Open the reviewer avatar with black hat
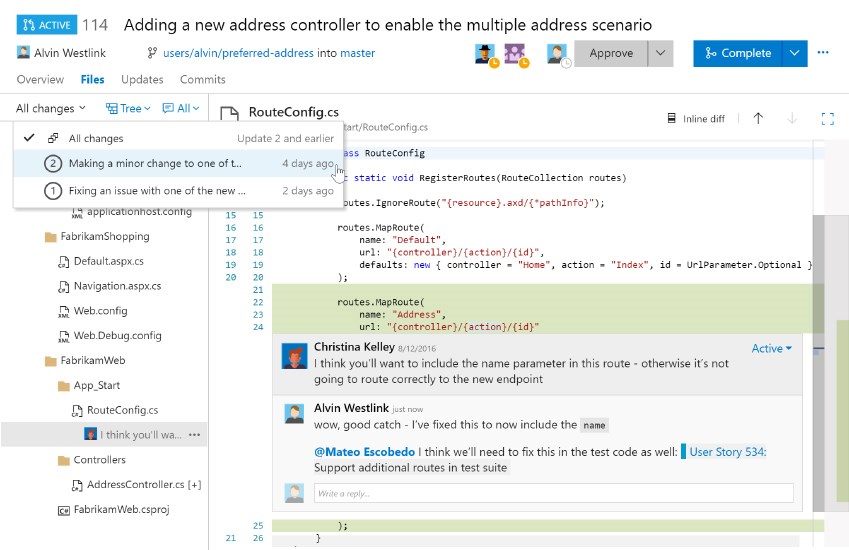849x550 pixels. 485,54
